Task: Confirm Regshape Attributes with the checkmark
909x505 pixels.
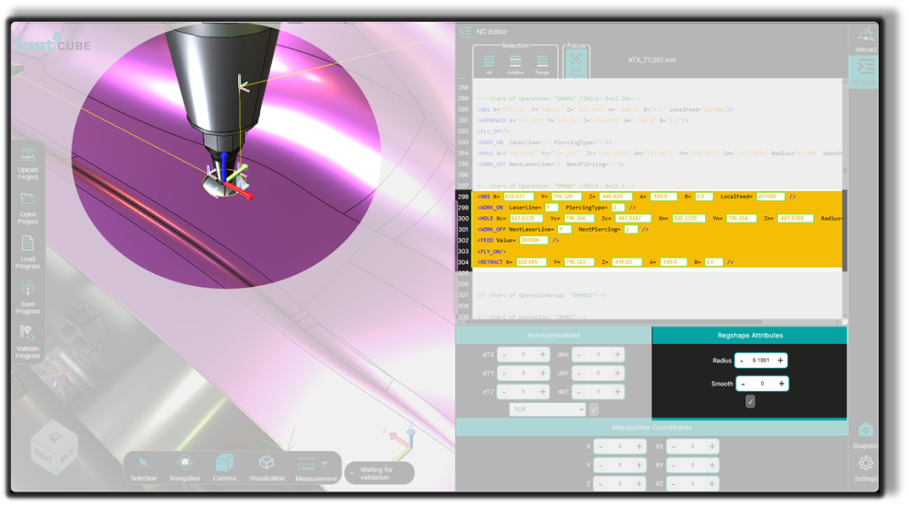Action: coord(750,402)
